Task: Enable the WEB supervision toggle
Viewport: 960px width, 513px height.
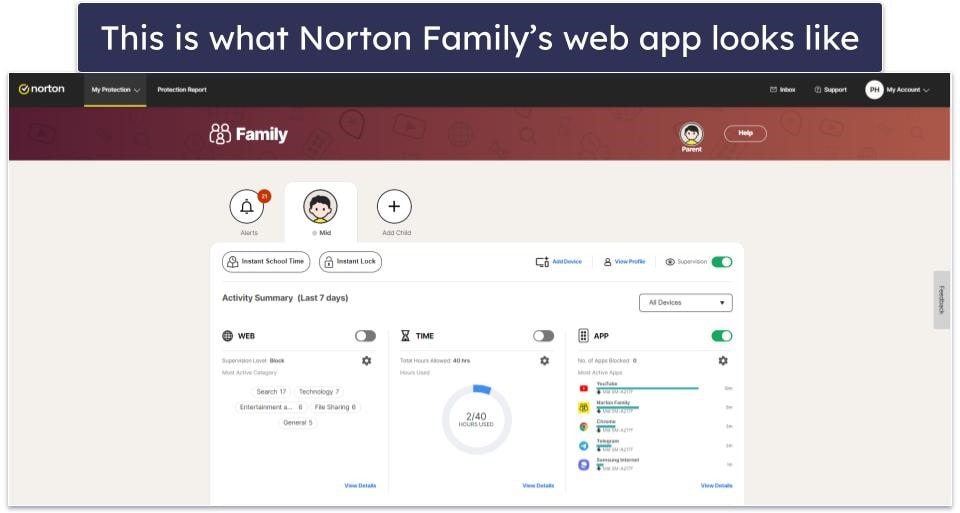Action: pos(366,336)
